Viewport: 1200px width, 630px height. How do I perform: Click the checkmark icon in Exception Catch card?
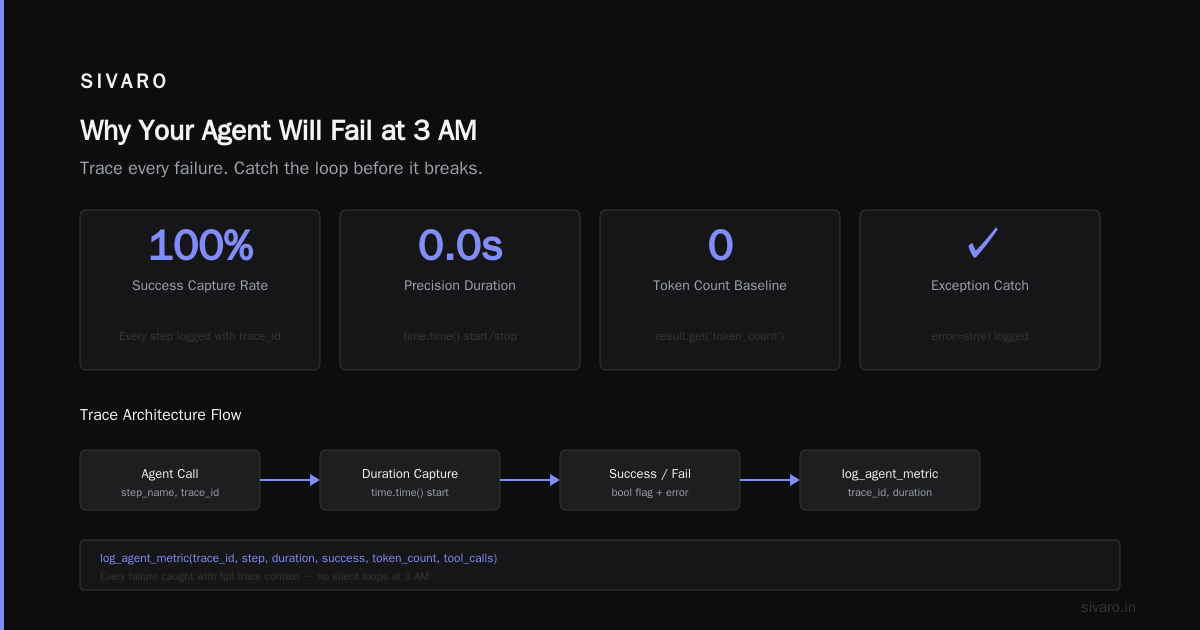(x=981, y=242)
